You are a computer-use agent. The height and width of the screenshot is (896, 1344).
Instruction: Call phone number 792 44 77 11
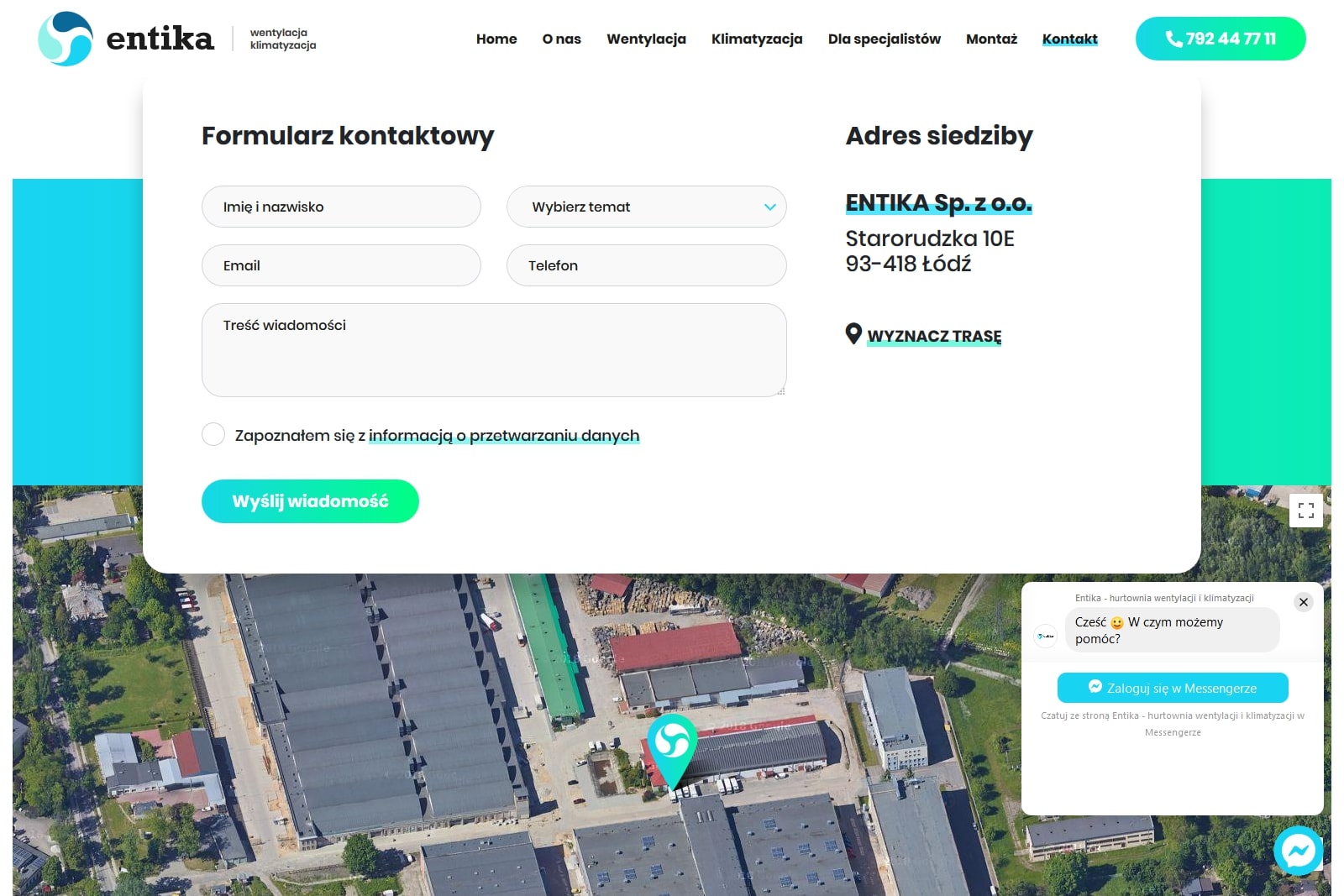(x=1220, y=39)
